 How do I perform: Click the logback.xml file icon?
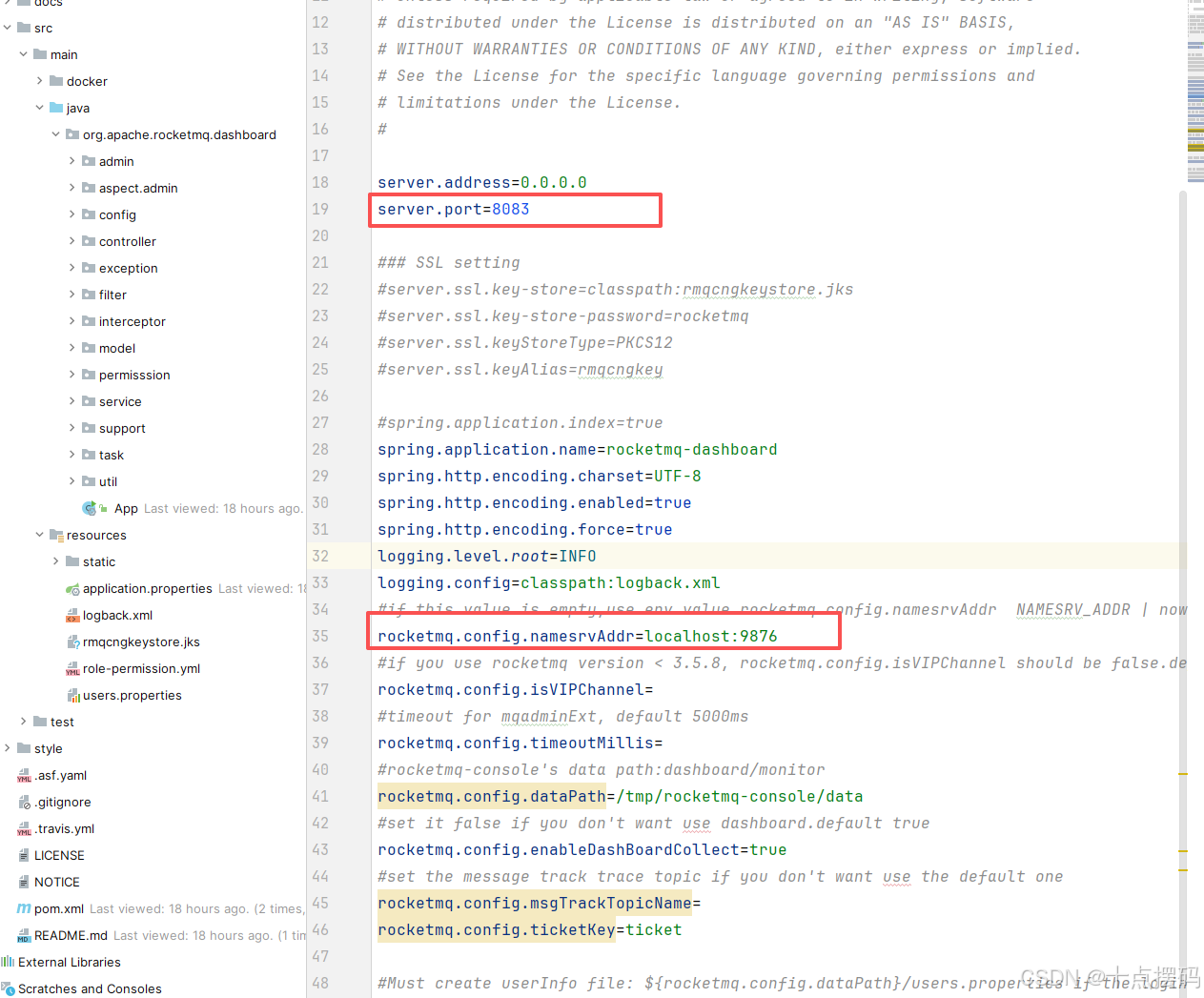(72, 616)
